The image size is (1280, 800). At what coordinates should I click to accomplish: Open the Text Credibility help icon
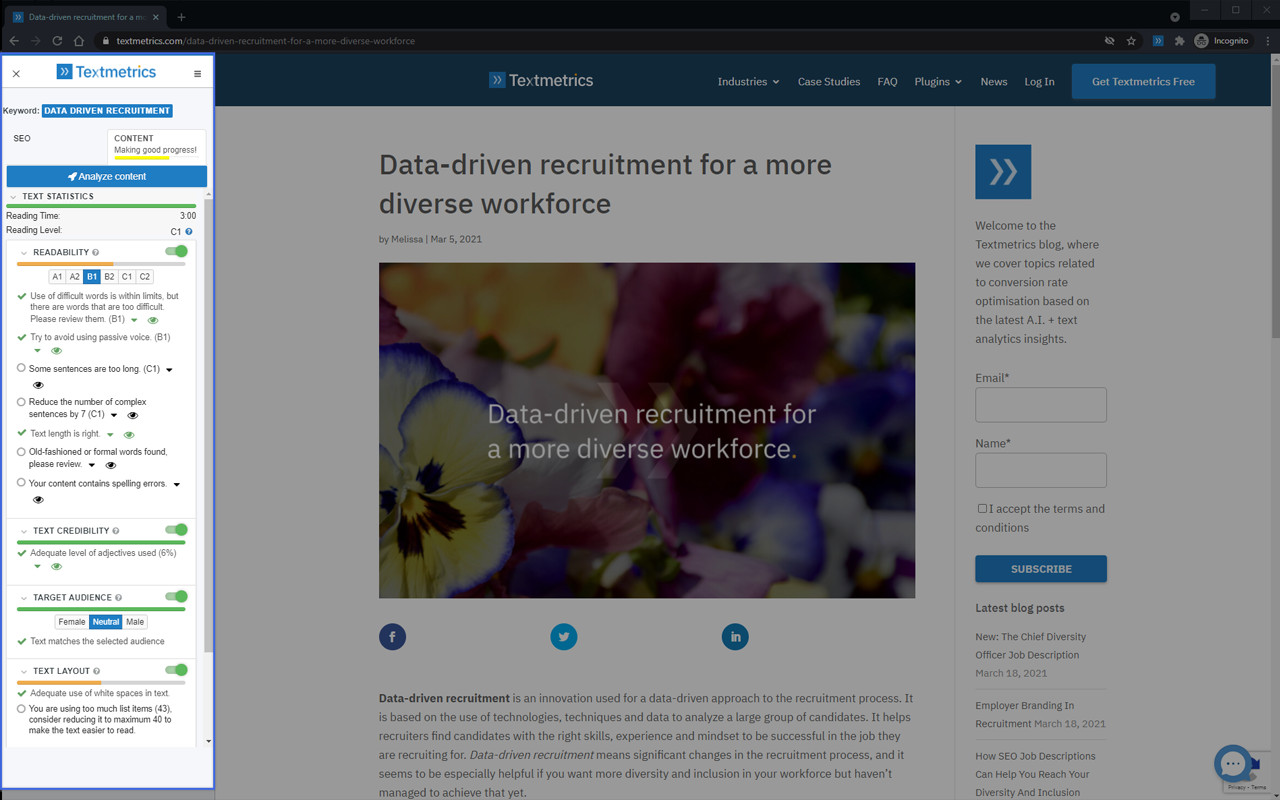click(x=116, y=531)
